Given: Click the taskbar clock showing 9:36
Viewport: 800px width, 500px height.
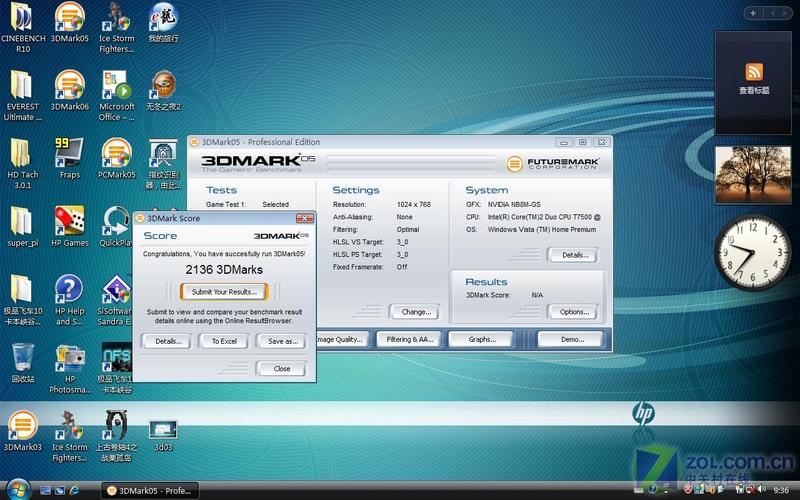Looking at the screenshot, I should point(781,490).
